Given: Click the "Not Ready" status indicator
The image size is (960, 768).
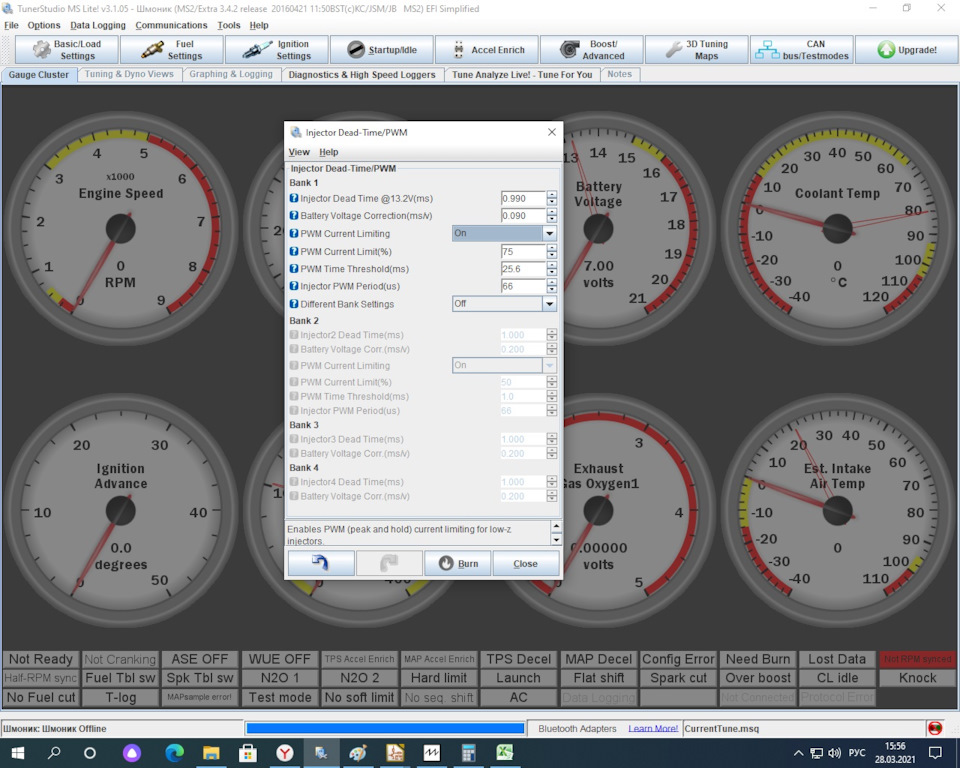Looking at the screenshot, I should click(40, 659).
